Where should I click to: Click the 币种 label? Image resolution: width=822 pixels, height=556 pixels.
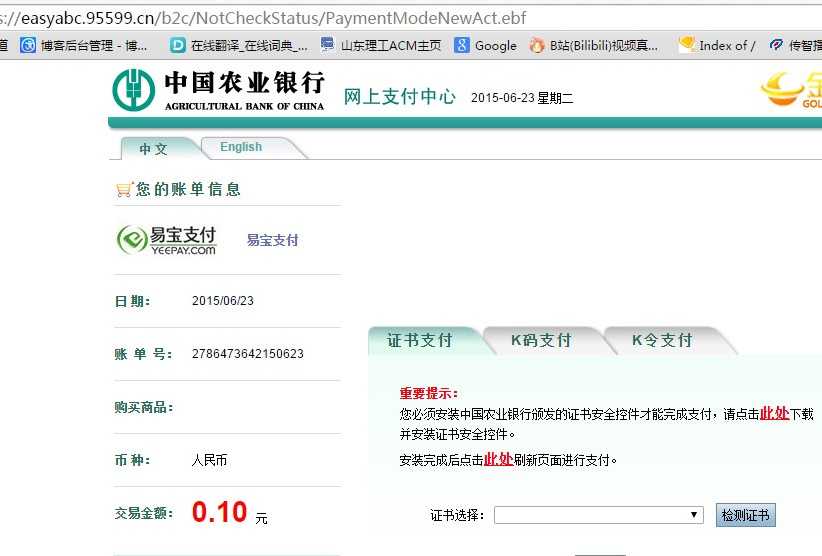[133, 460]
